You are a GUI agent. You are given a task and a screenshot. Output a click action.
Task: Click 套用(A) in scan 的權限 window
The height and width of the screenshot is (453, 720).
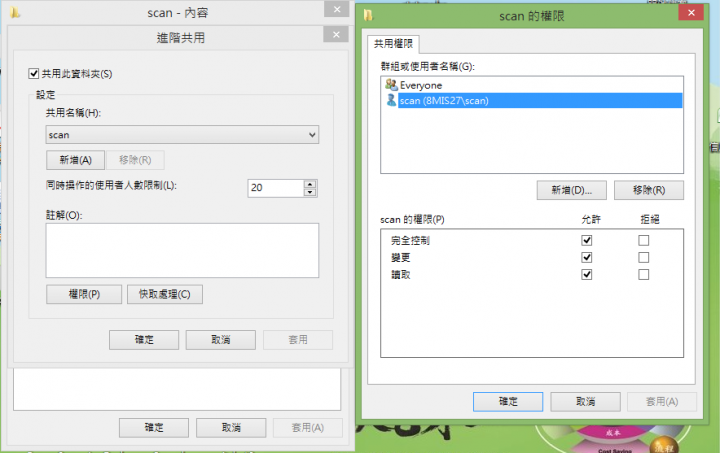662,402
